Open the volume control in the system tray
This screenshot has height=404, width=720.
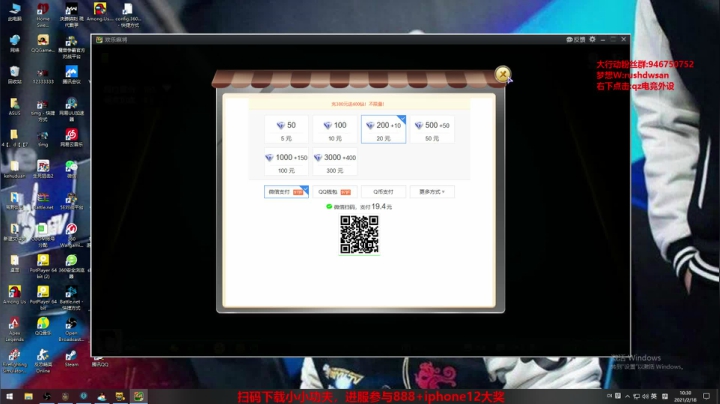click(x=645, y=396)
